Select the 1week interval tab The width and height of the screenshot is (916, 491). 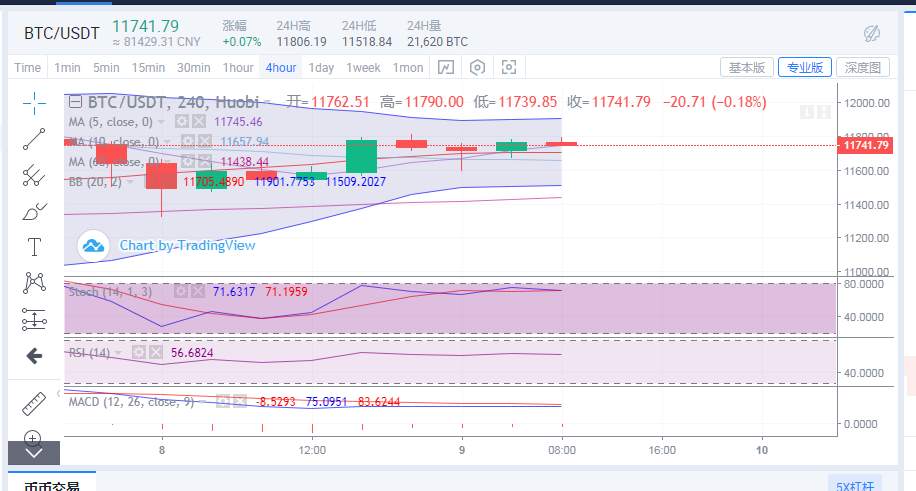pyautogui.click(x=363, y=68)
